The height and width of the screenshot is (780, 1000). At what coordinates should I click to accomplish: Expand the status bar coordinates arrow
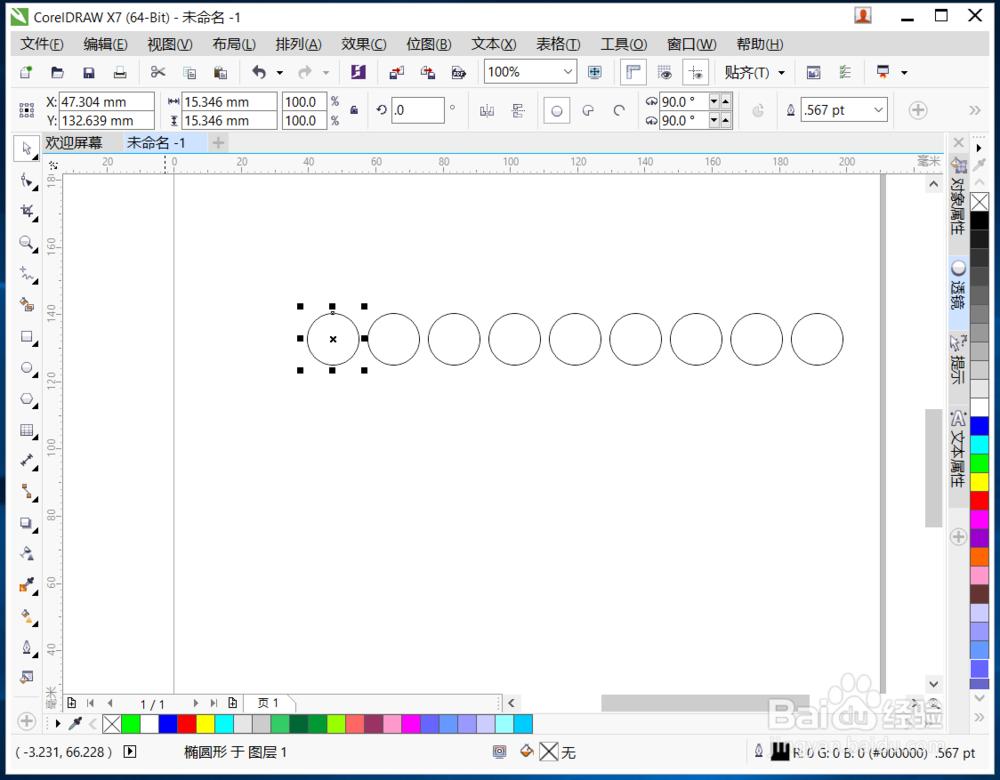click(130, 752)
